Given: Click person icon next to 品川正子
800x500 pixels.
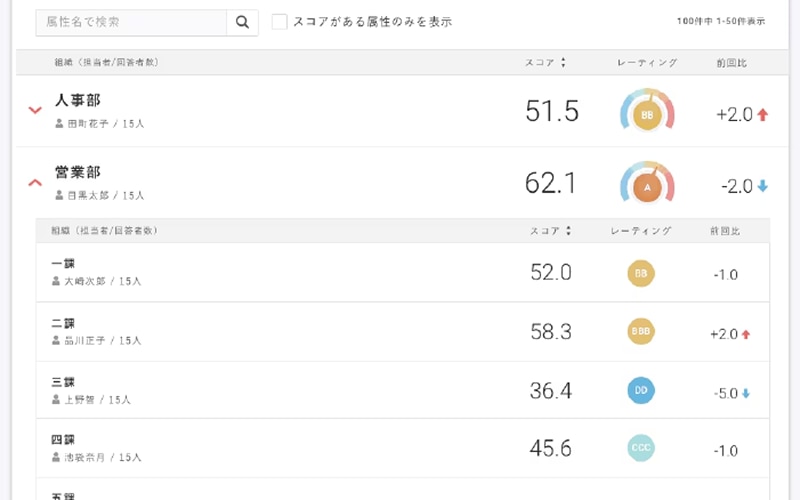Looking at the screenshot, I should pos(56,340).
